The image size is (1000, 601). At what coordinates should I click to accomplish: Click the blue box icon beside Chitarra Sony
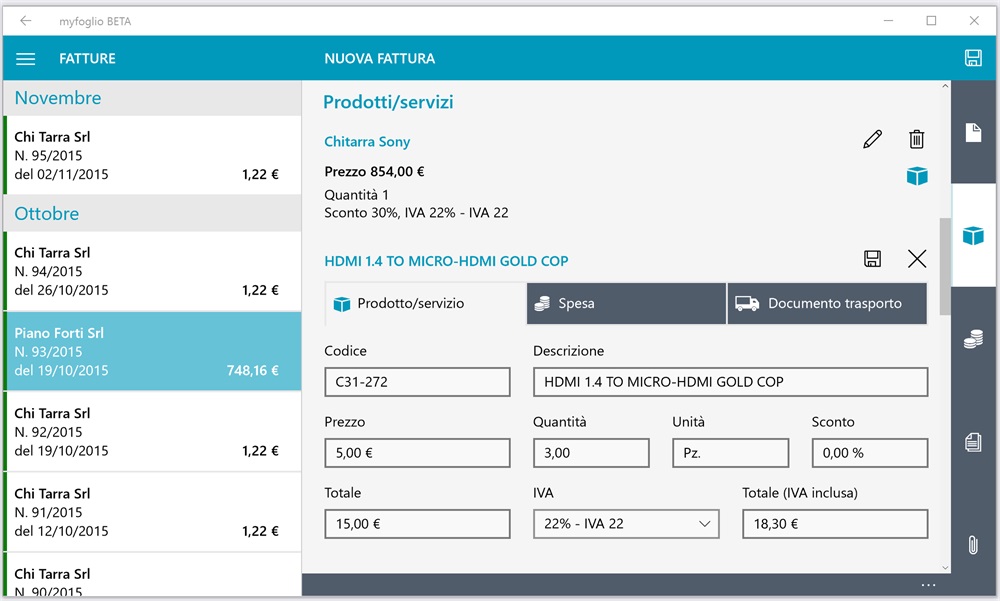[x=916, y=175]
